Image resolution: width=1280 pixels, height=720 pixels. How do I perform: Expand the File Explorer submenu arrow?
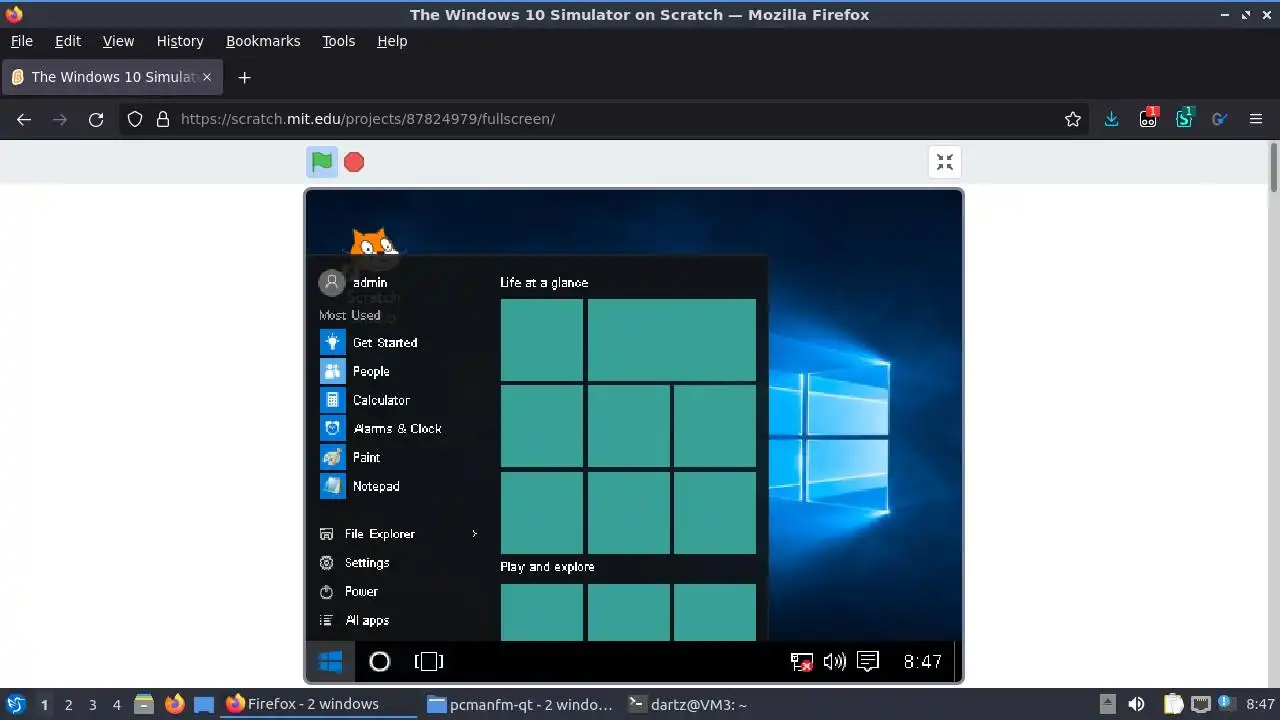(474, 534)
